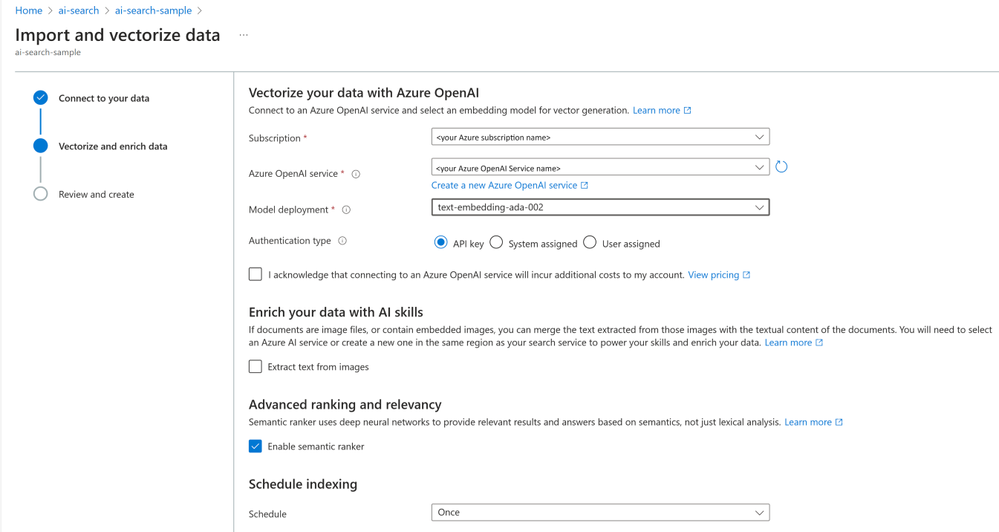Go to Home in breadcrumb
The image size is (999, 532).
coord(29,10)
